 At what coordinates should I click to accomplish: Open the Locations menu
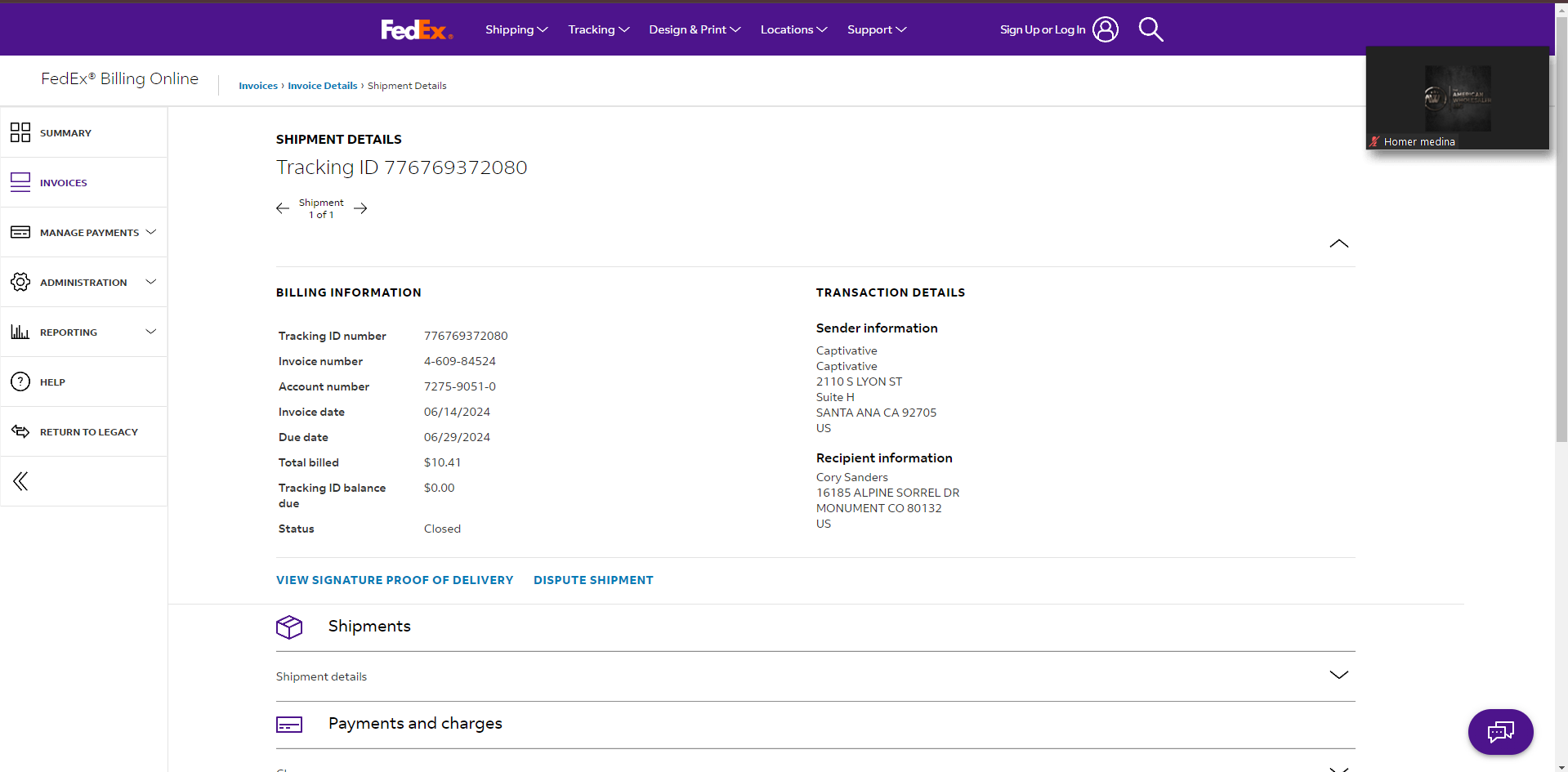793,29
